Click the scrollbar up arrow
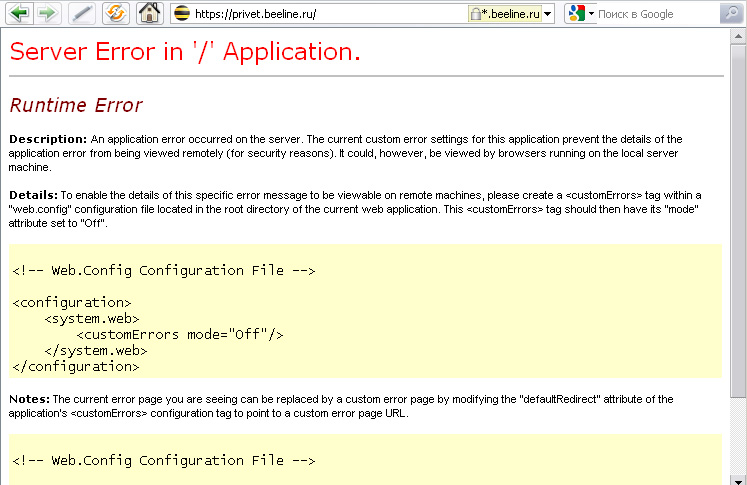Screen dimensions: 747x485 (x=738, y=36)
